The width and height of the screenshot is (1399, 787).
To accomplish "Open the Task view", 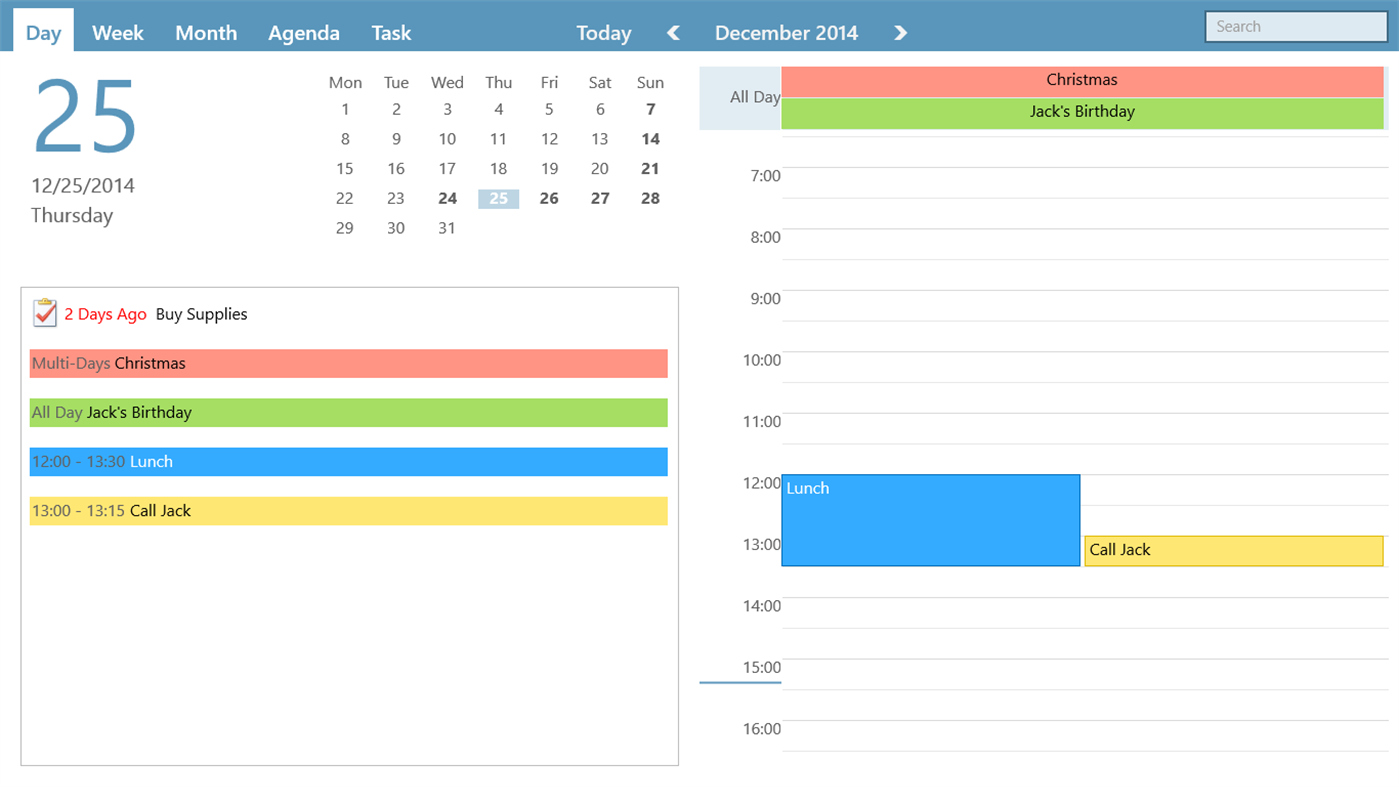I will point(390,32).
